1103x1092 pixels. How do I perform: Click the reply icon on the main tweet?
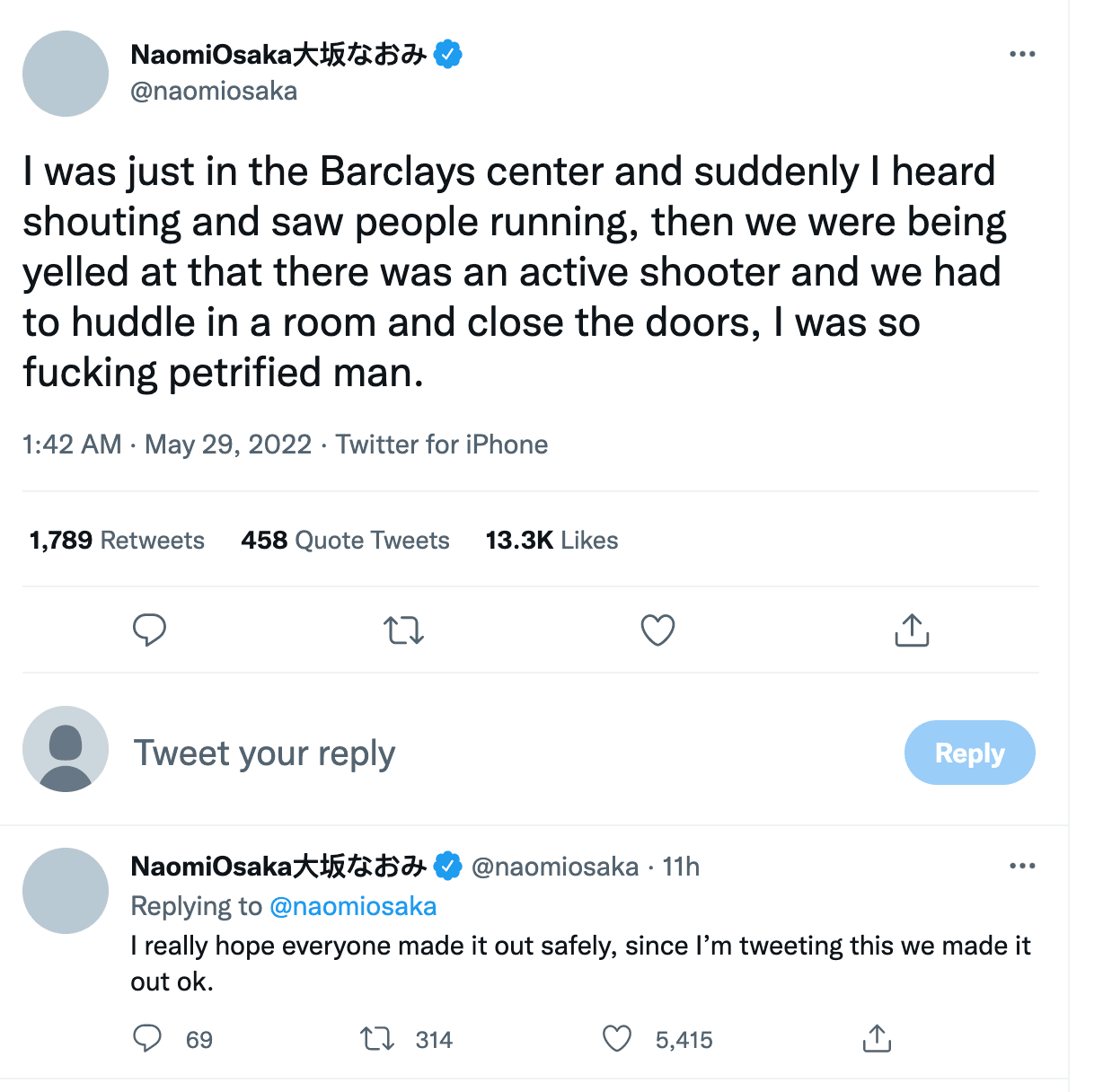[149, 630]
